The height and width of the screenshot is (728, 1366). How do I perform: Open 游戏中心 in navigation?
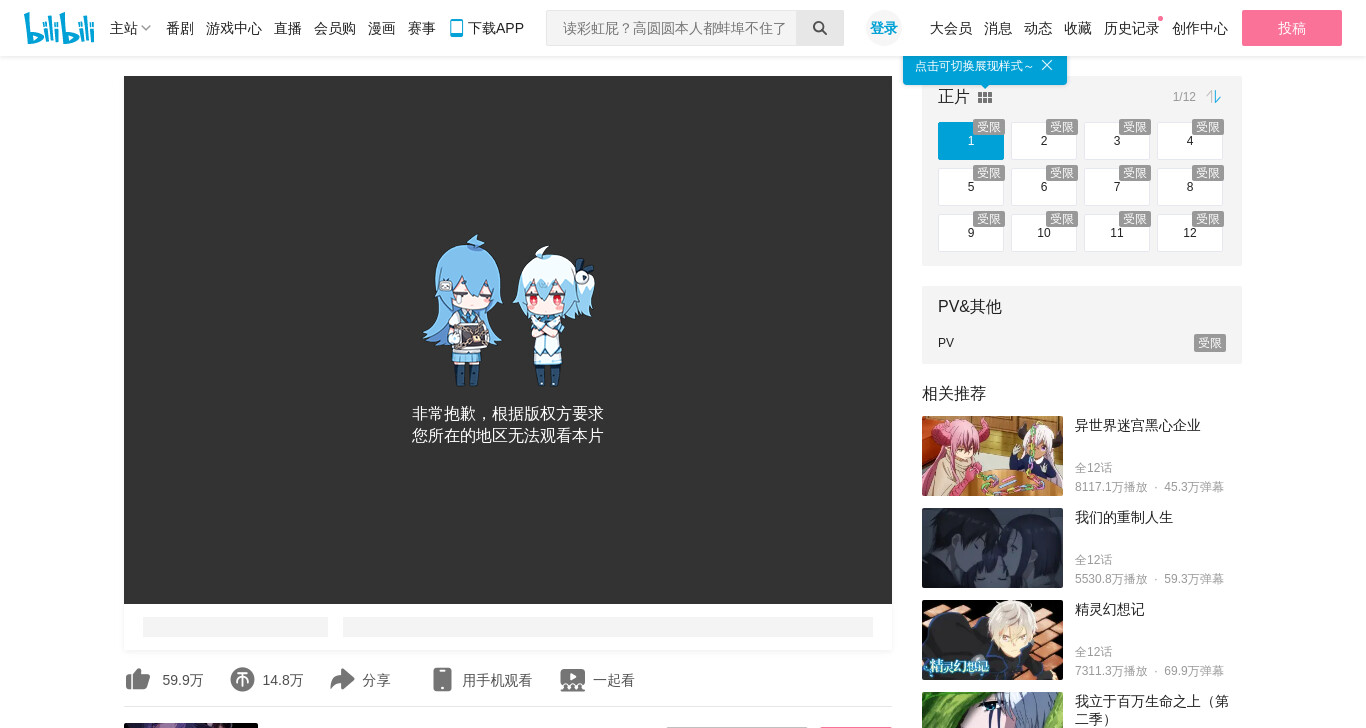[234, 28]
